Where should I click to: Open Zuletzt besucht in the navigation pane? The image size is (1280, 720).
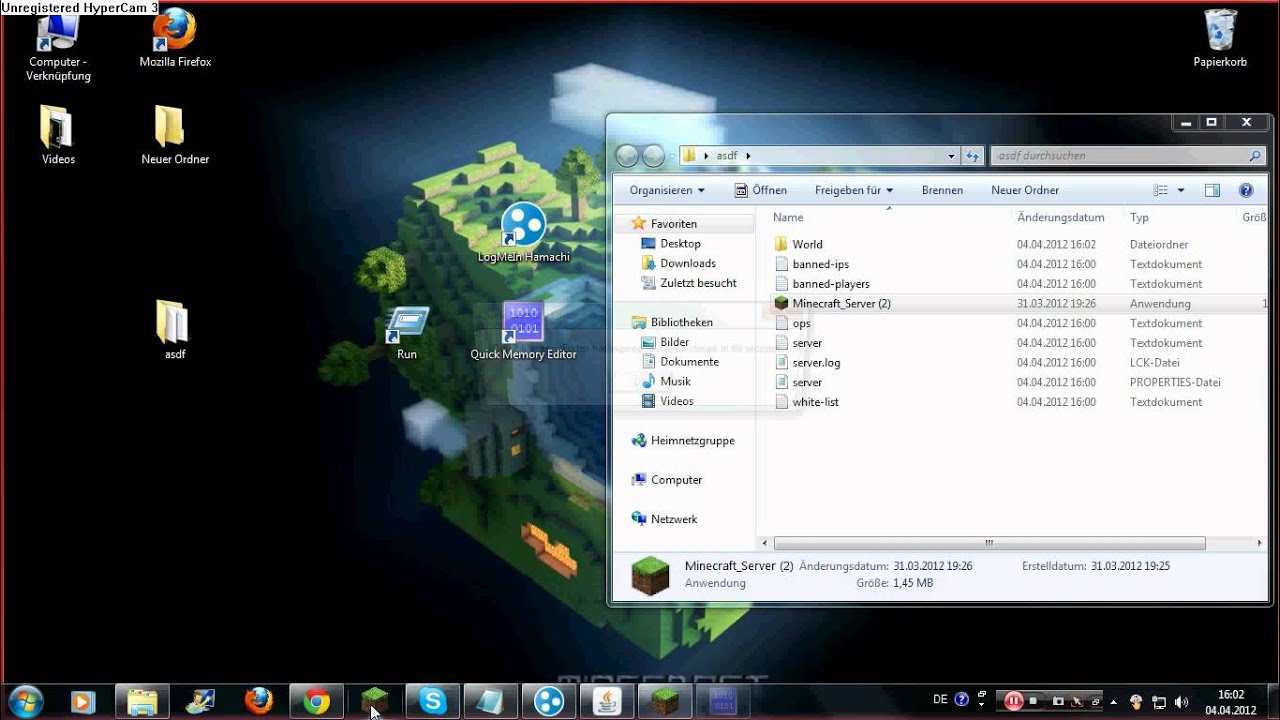coord(698,283)
